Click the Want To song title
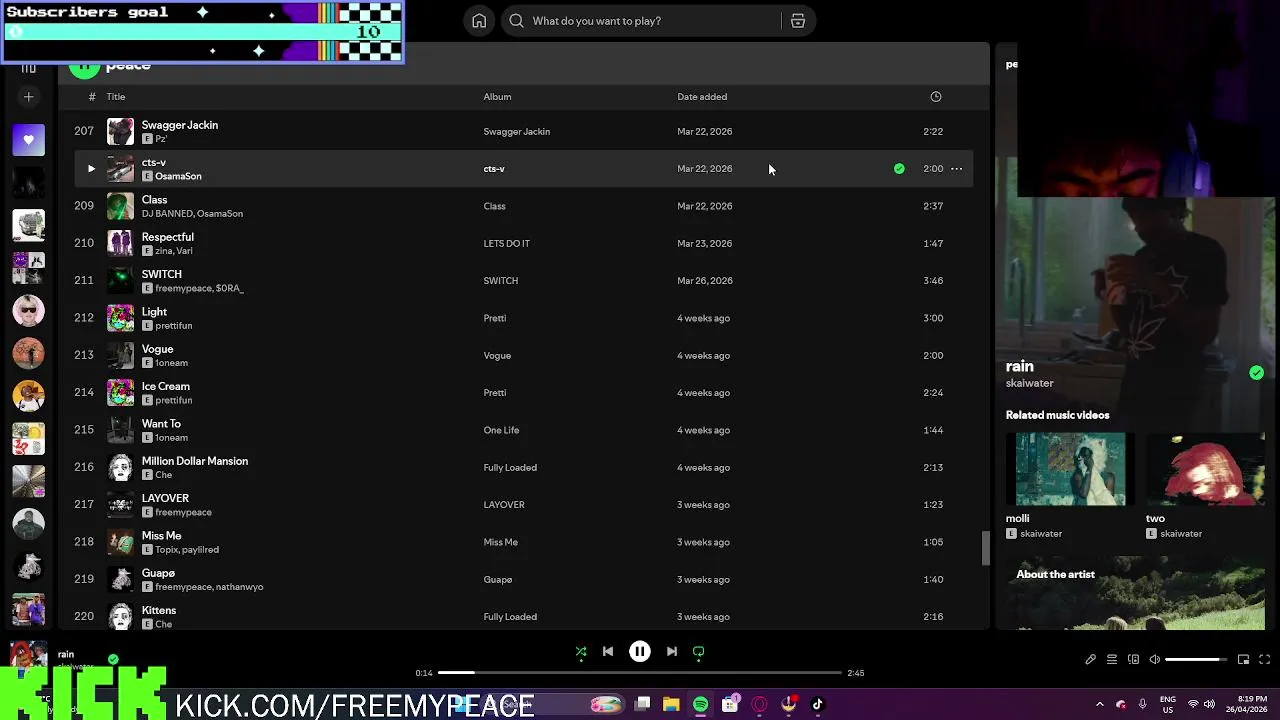 161,424
